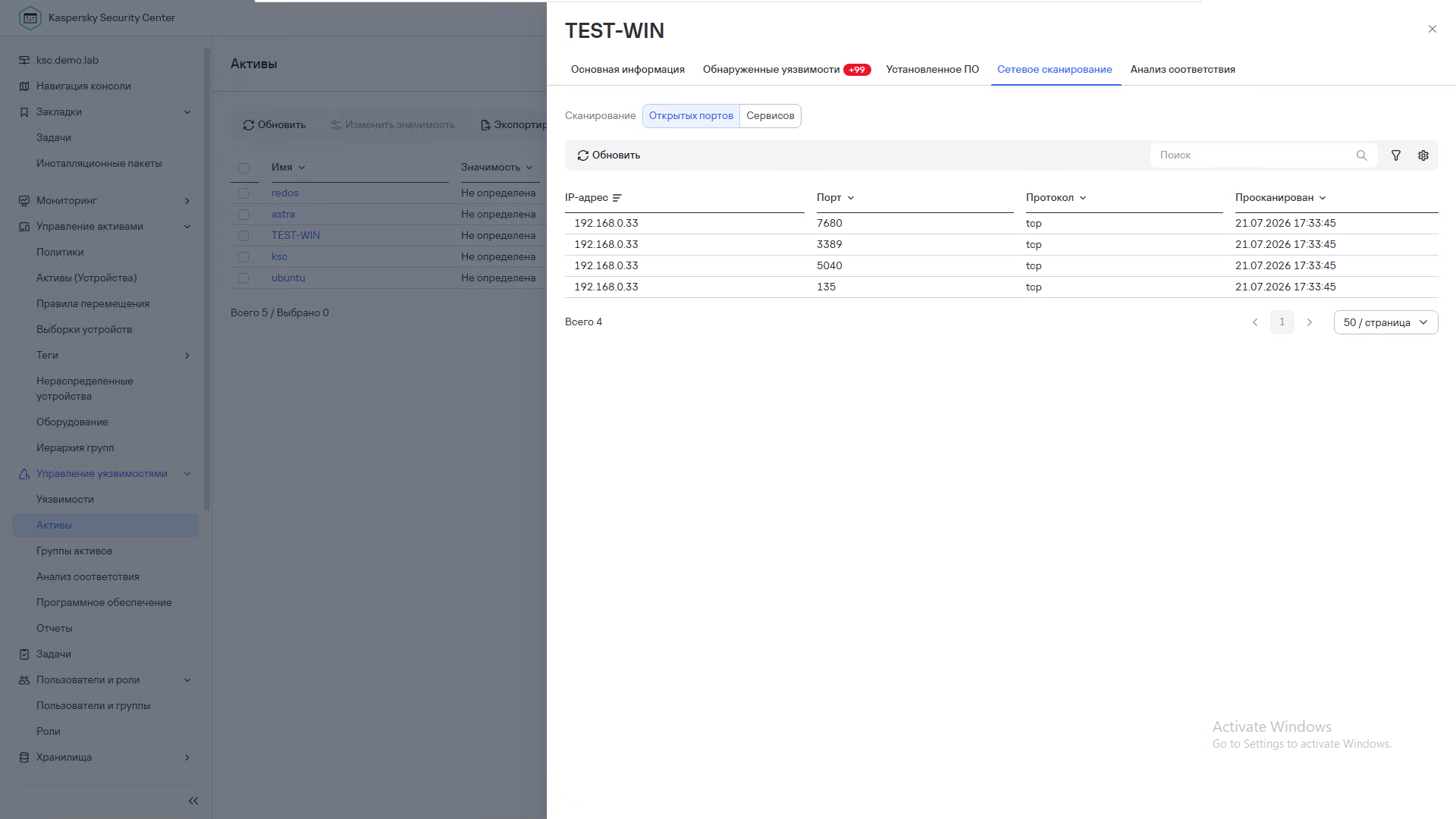Screen dimensions: 1456x819
Task: Select the Открытых портов scan toggle
Action: 691,116
